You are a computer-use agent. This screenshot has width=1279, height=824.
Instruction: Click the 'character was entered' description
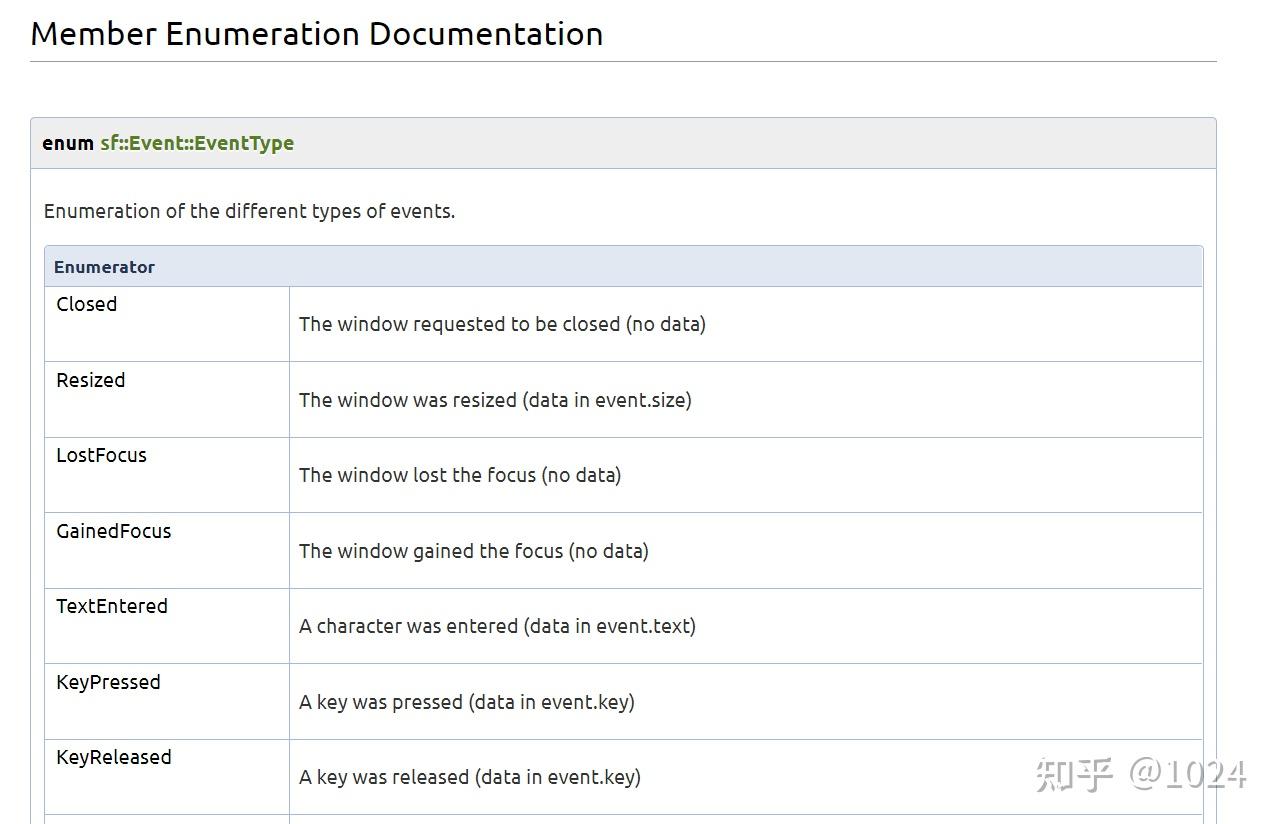[x=497, y=626]
